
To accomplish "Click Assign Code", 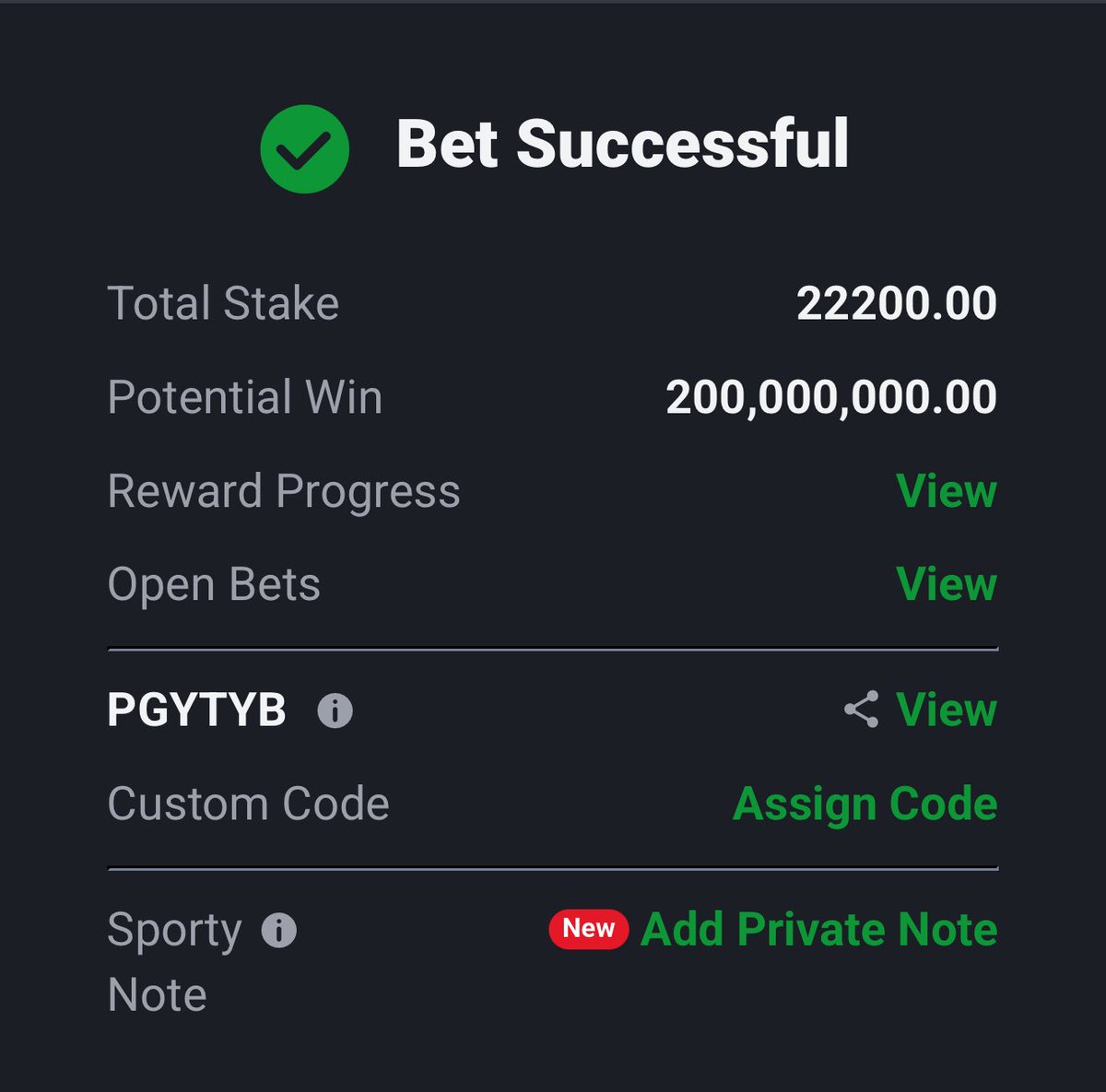I will pyautogui.click(x=865, y=804).
